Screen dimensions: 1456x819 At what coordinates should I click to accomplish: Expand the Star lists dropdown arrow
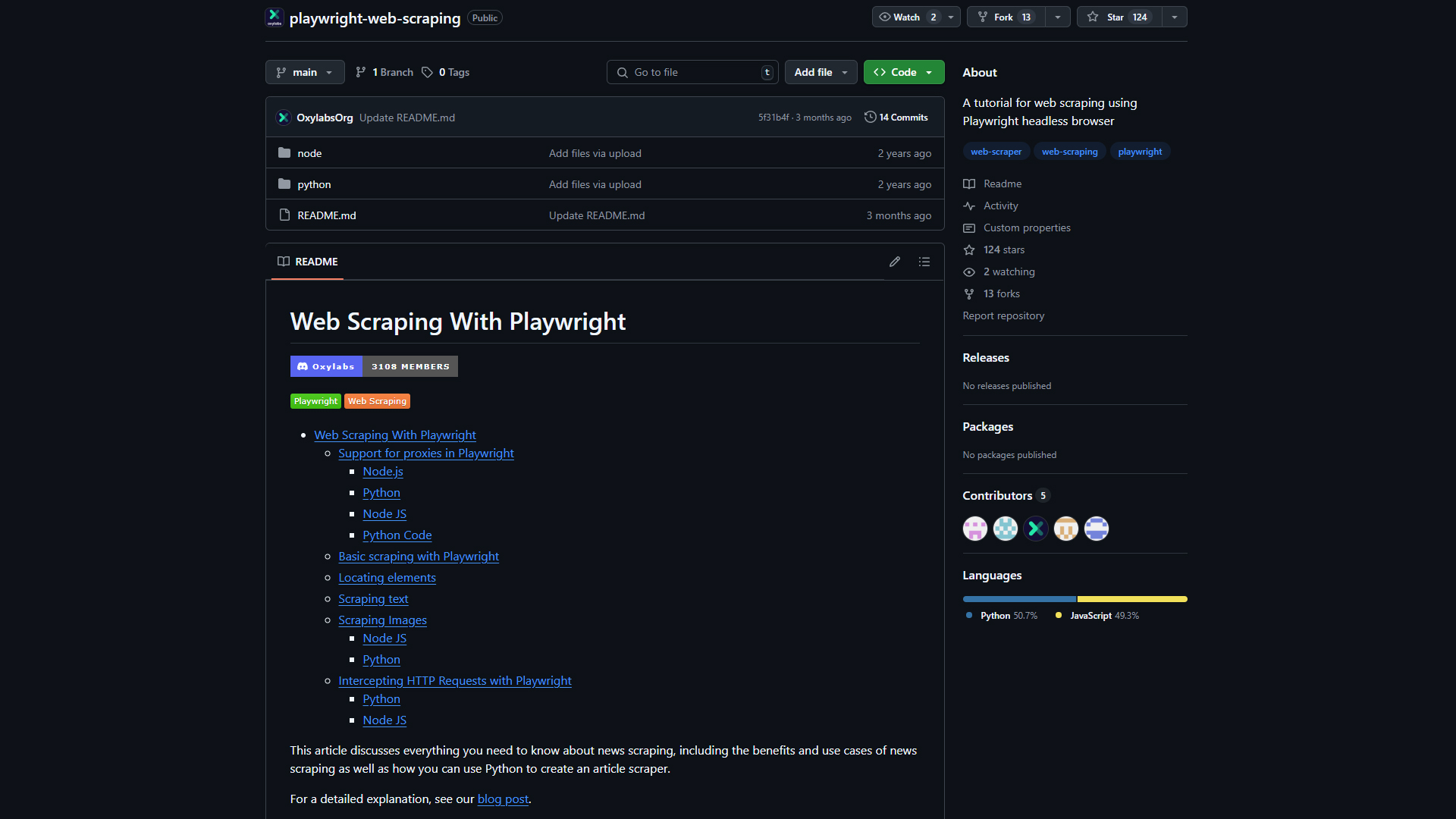[1175, 17]
